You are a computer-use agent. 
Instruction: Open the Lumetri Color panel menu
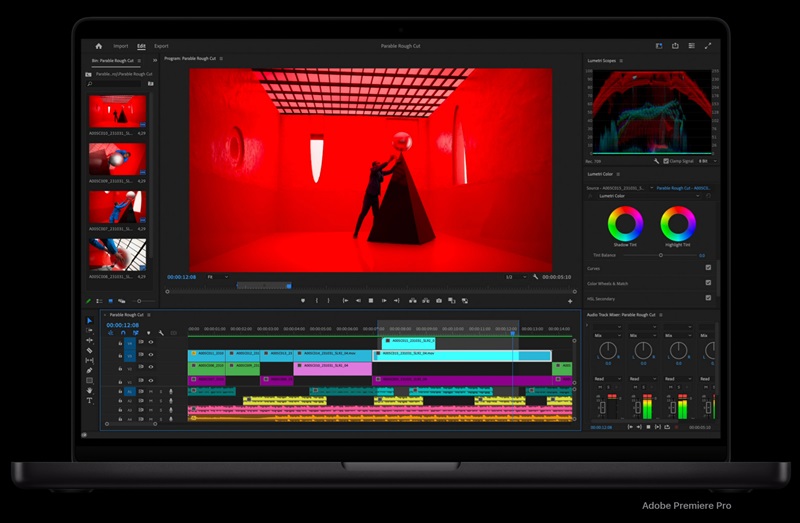[x=618, y=174]
